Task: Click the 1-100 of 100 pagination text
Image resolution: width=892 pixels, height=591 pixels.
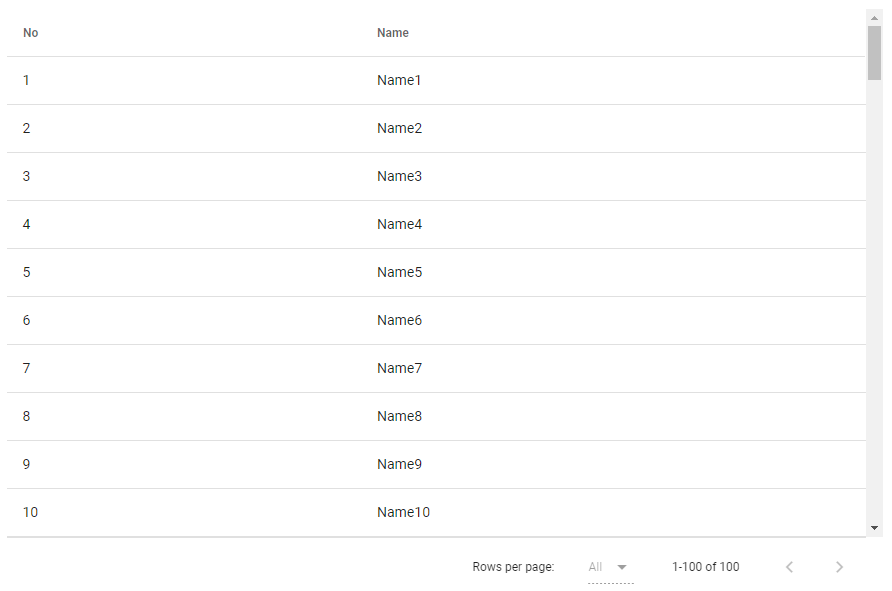Action: click(x=705, y=567)
